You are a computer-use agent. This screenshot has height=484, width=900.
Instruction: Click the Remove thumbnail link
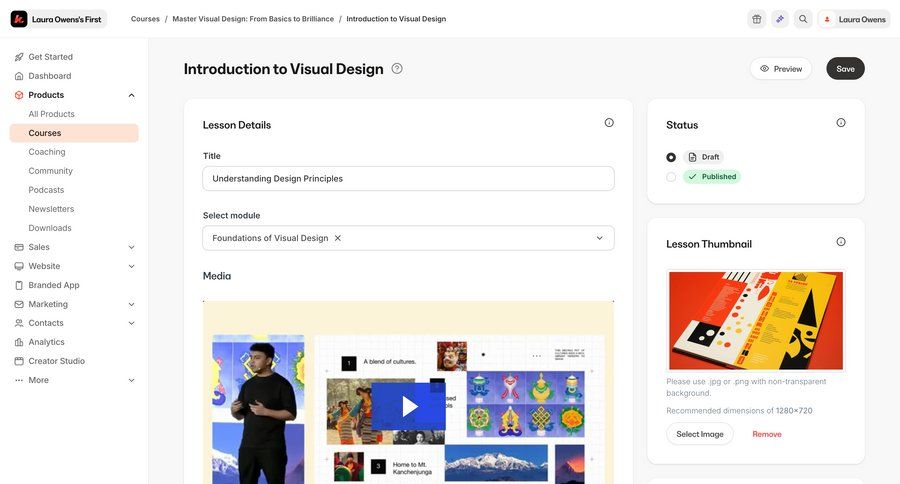pos(767,434)
